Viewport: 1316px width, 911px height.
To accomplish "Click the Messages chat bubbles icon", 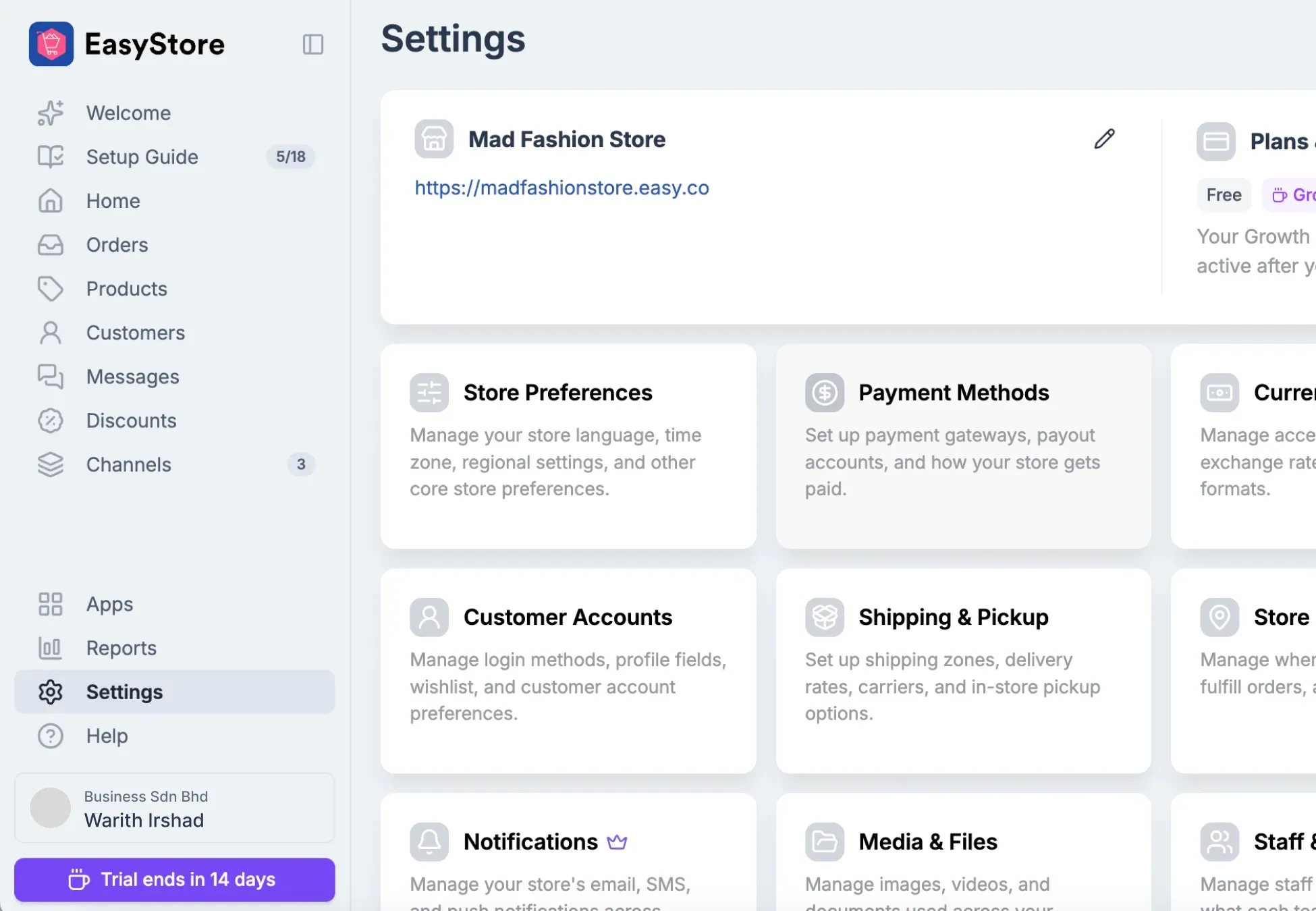I will pyautogui.click(x=51, y=377).
